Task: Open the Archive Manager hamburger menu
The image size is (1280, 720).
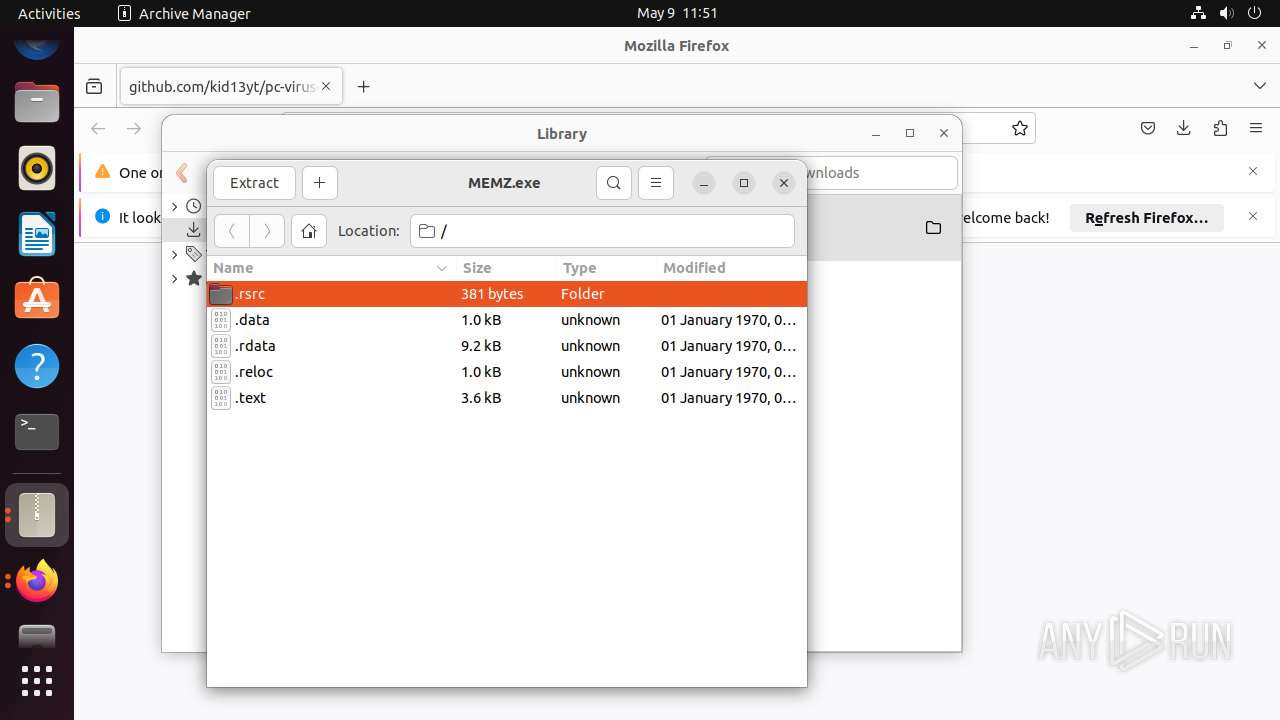Action: coord(656,183)
